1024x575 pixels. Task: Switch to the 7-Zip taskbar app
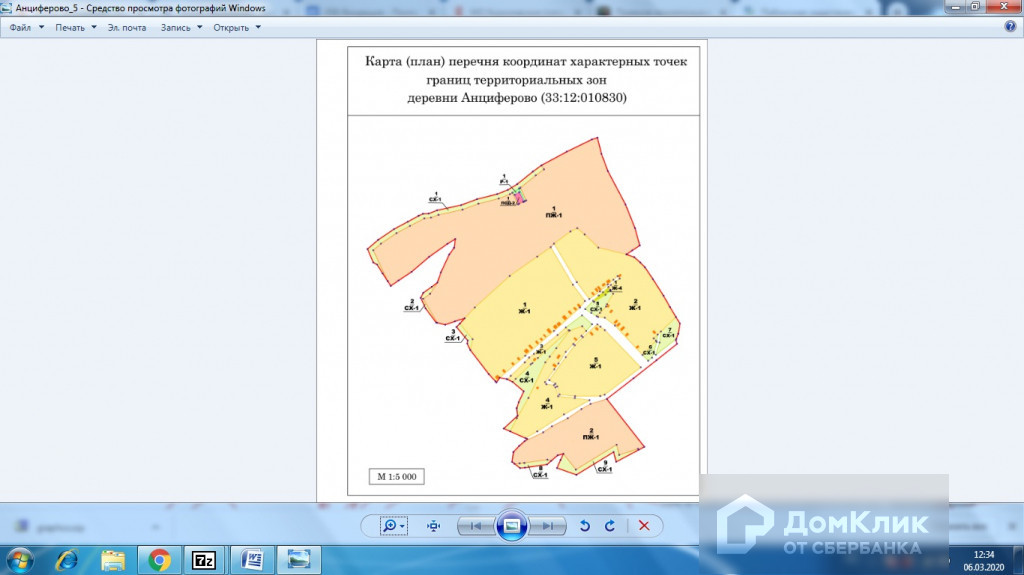(x=204, y=559)
